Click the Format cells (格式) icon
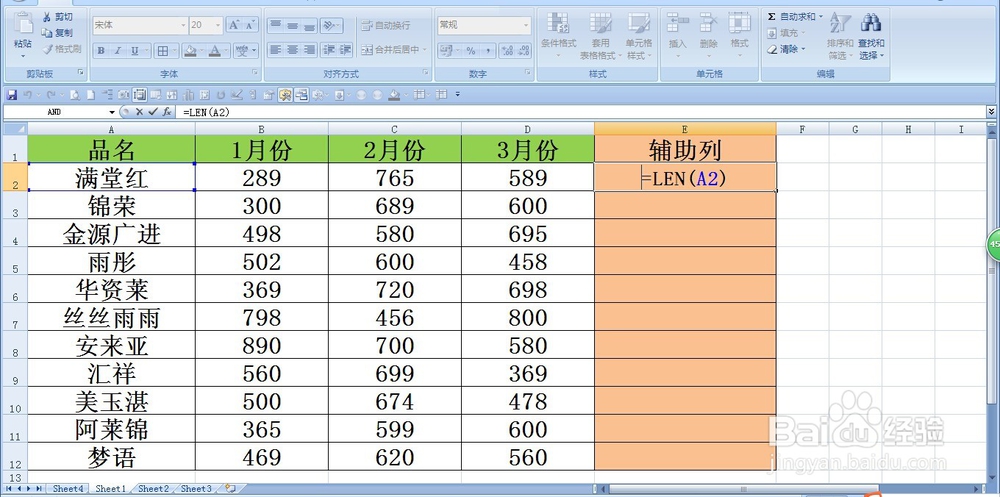Image resolution: width=1000 pixels, height=497 pixels. pos(739,23)
